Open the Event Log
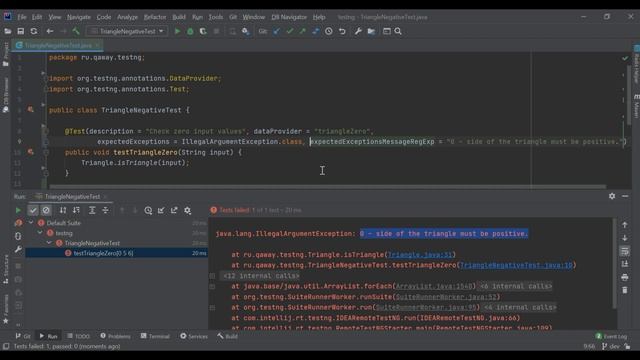The image size is (640, 360). click(611, 336)
